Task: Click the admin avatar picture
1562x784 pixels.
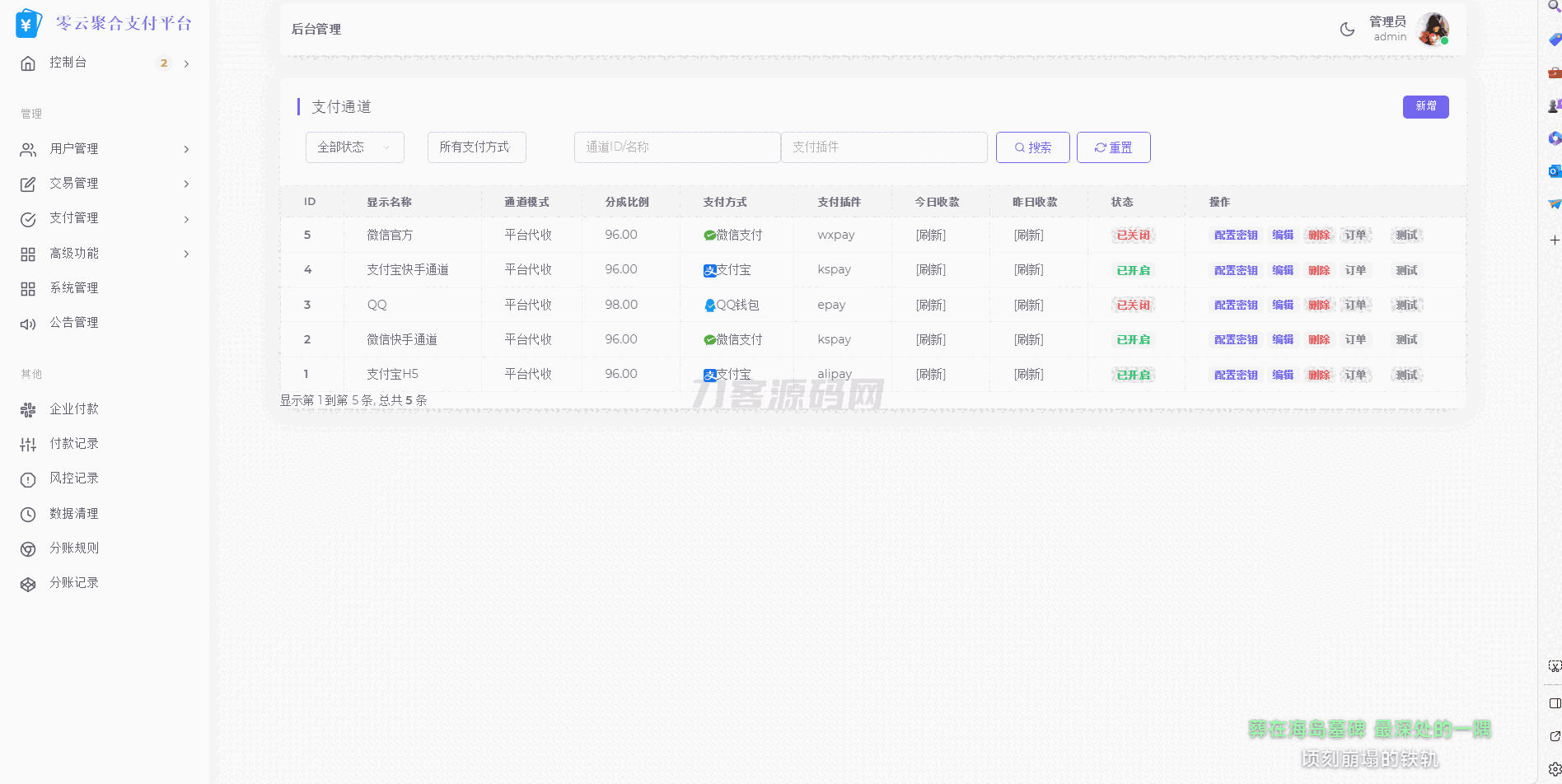Action: coord(1433,30)
